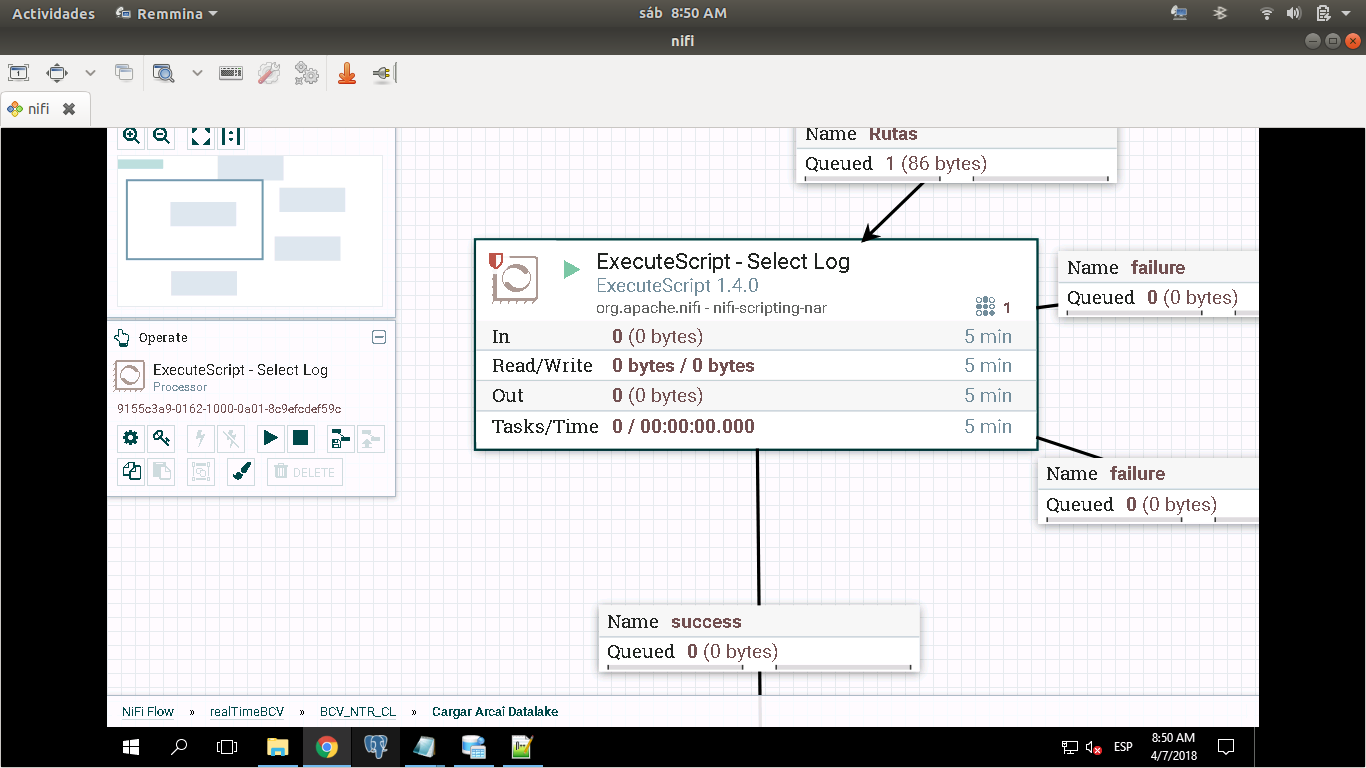Open the Remmina app menu in top bar
The image size is (1366, 768).
pyautogui.click(x=166, y=14)
